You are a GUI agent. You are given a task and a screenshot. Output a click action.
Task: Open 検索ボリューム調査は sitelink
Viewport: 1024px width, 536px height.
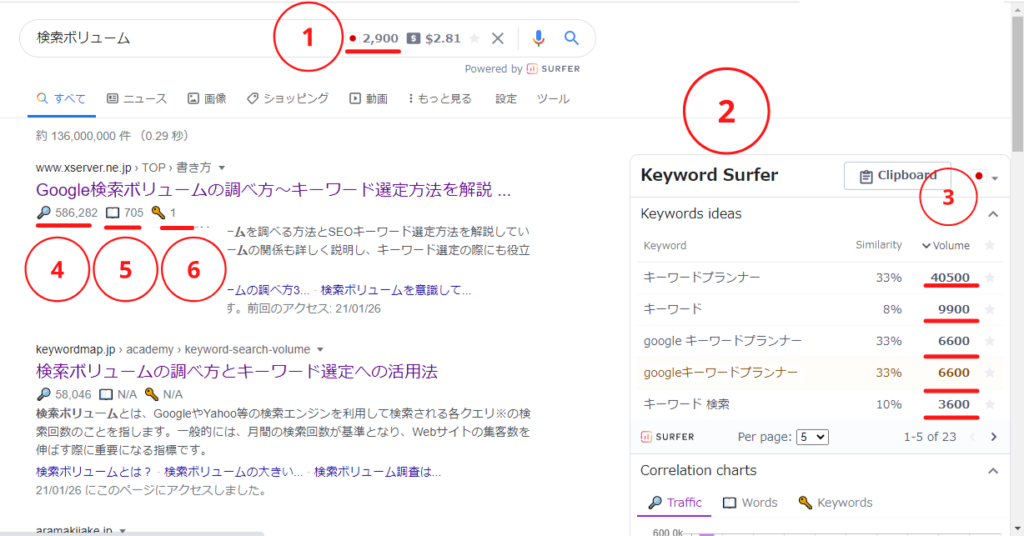[x=377, y=471]
